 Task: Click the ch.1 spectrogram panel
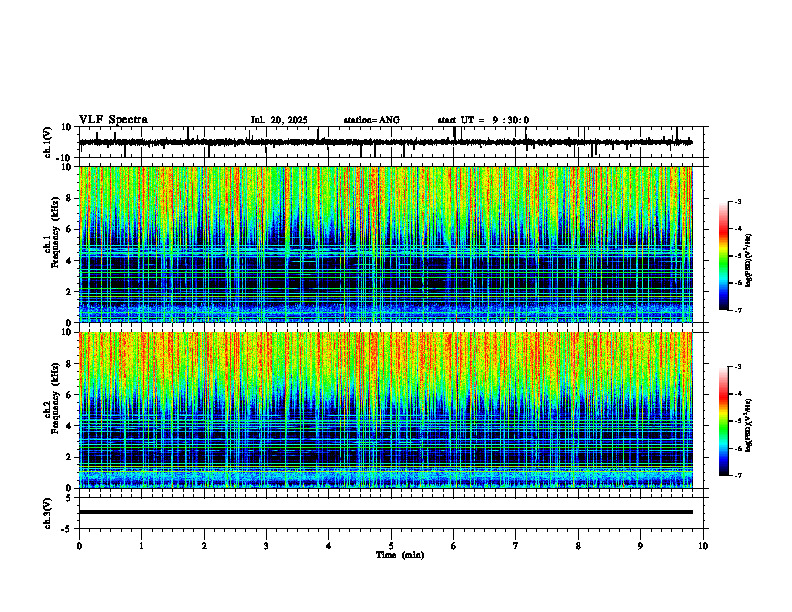click(x=385, y=244)
